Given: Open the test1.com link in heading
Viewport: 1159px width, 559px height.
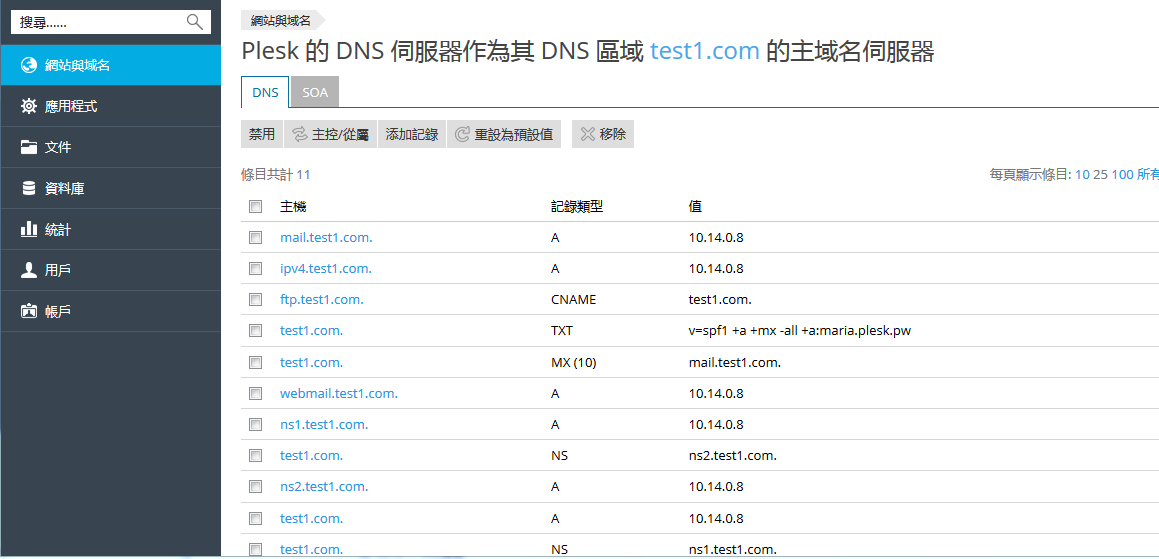Looking at the screenshot, I should pos(704,52).
